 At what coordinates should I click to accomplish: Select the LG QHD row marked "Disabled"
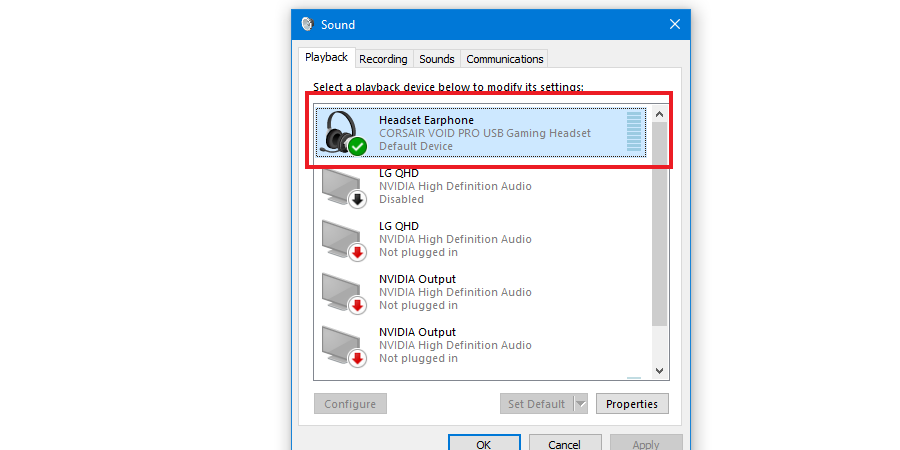pos(483,187)
